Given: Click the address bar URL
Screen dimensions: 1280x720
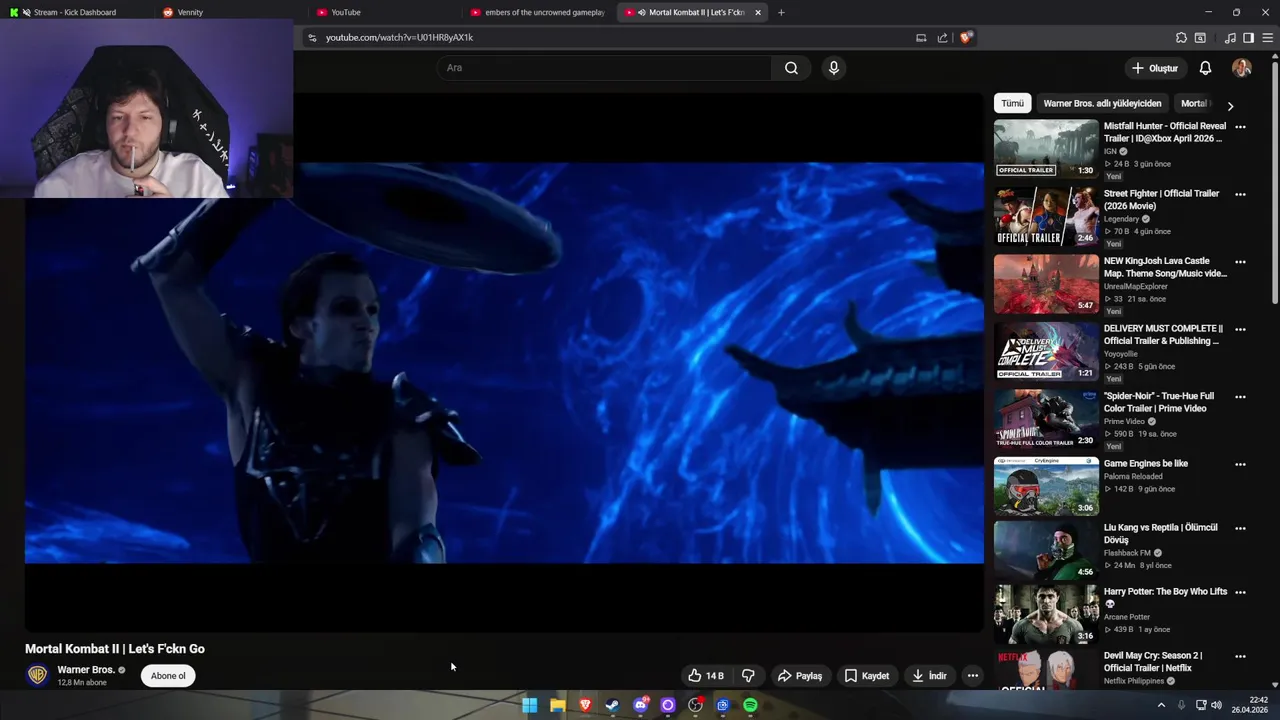Looking at the screenshot, I should click(x=400, y=37).
